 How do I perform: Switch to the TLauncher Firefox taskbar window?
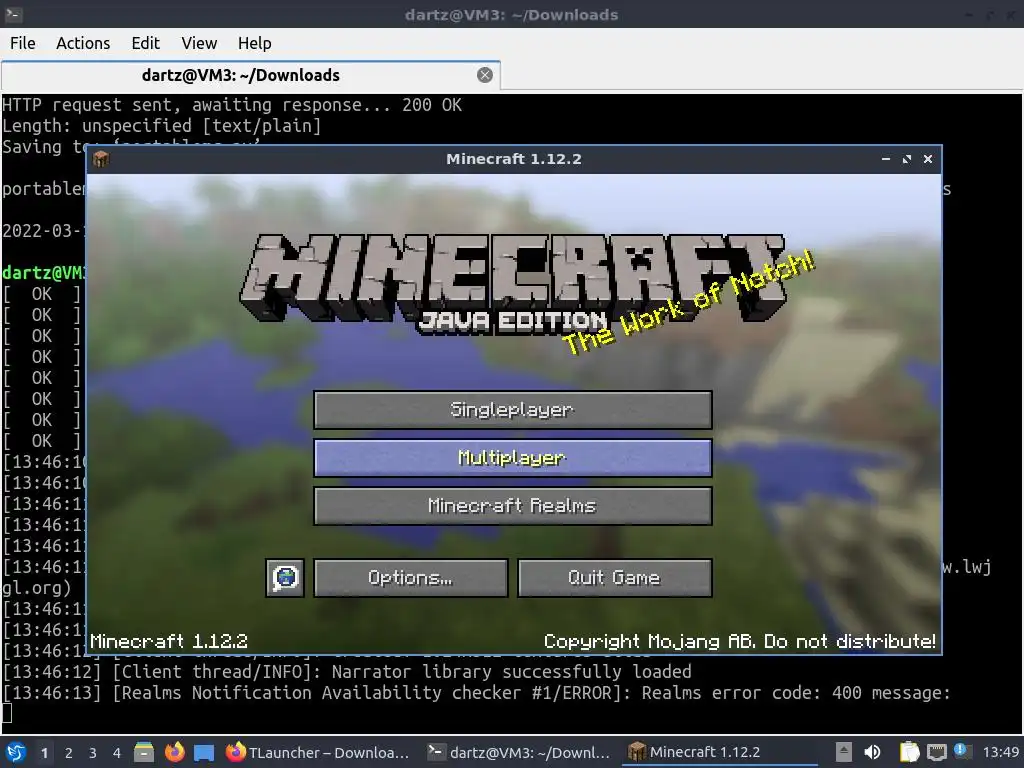[318, 752]
